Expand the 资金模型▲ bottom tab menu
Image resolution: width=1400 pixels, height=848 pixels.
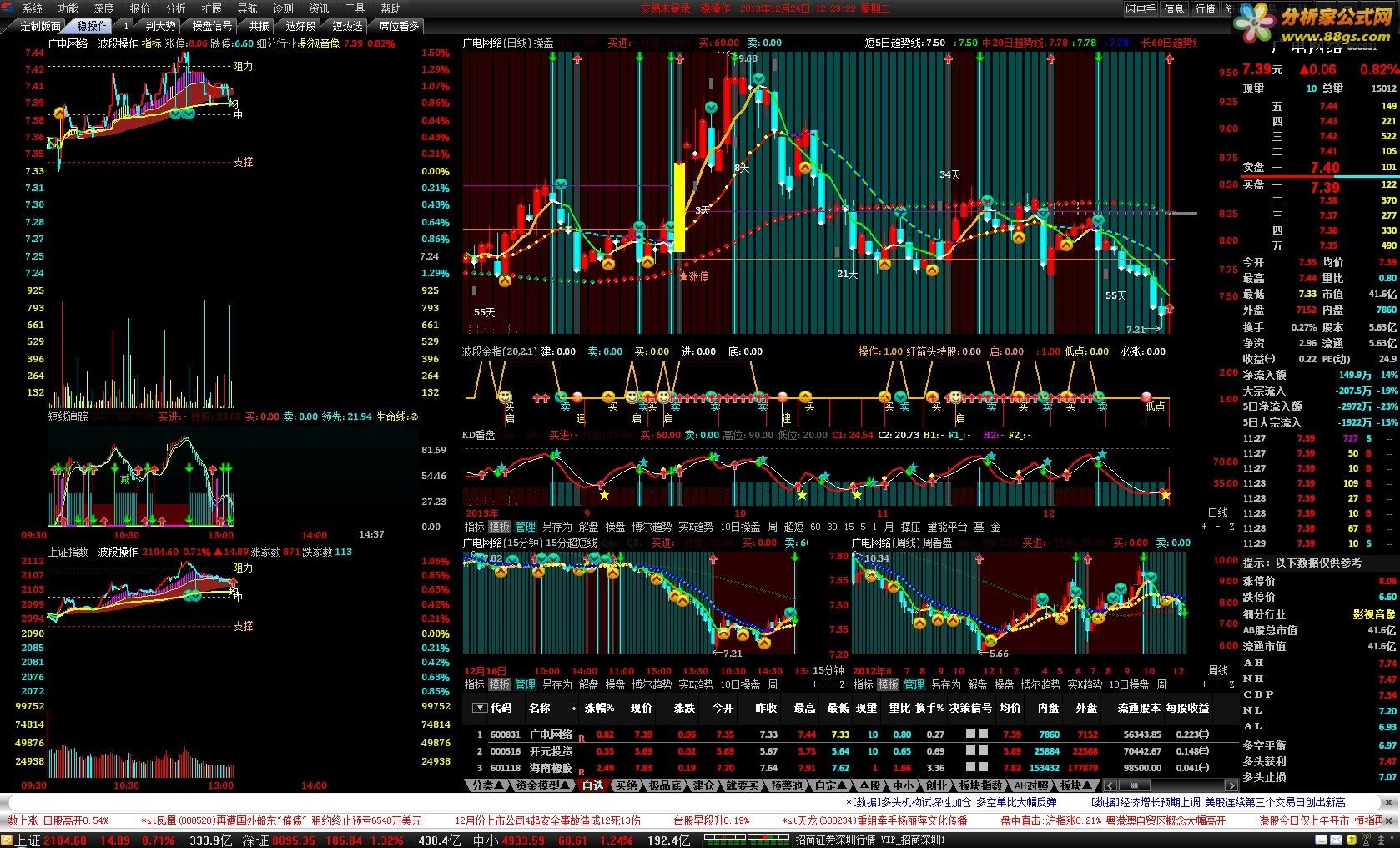[x=541, y=785]
